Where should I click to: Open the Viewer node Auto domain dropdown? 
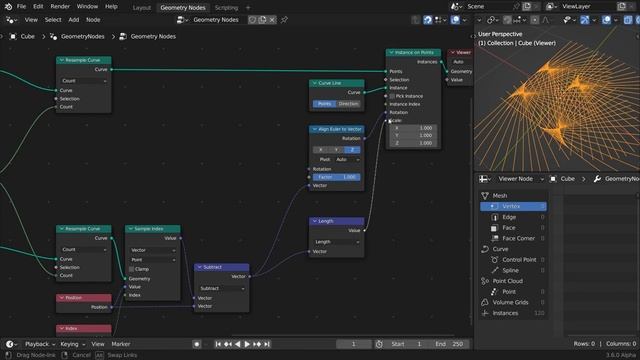tap(461, 62)
